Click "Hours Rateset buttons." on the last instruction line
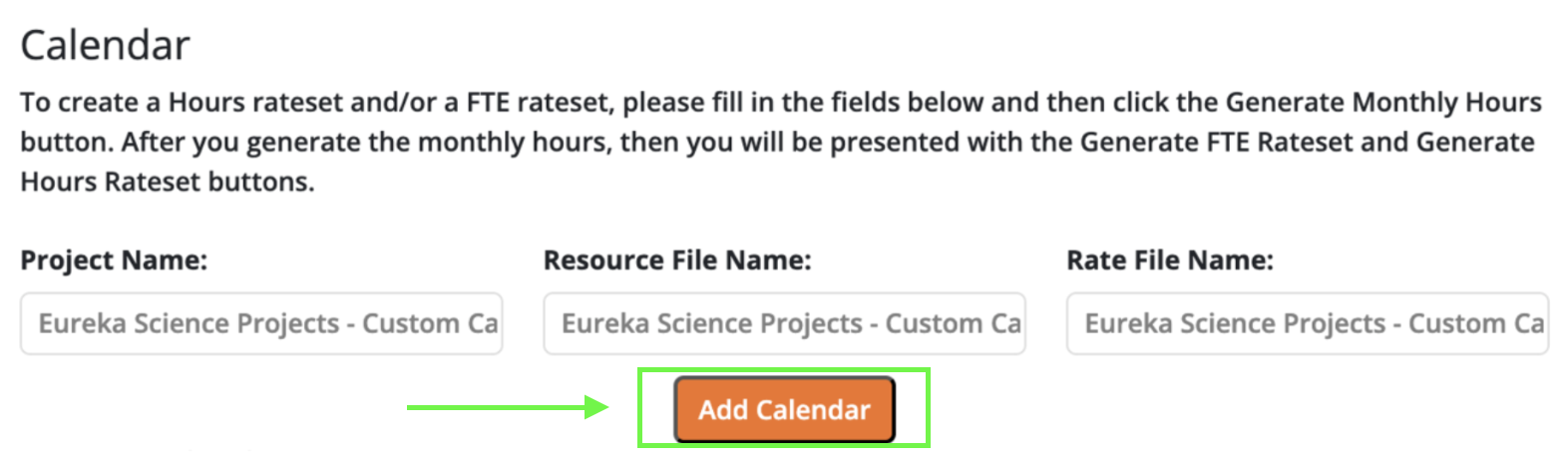Viewport: 1568px width, 475px height. click(168, 182)
